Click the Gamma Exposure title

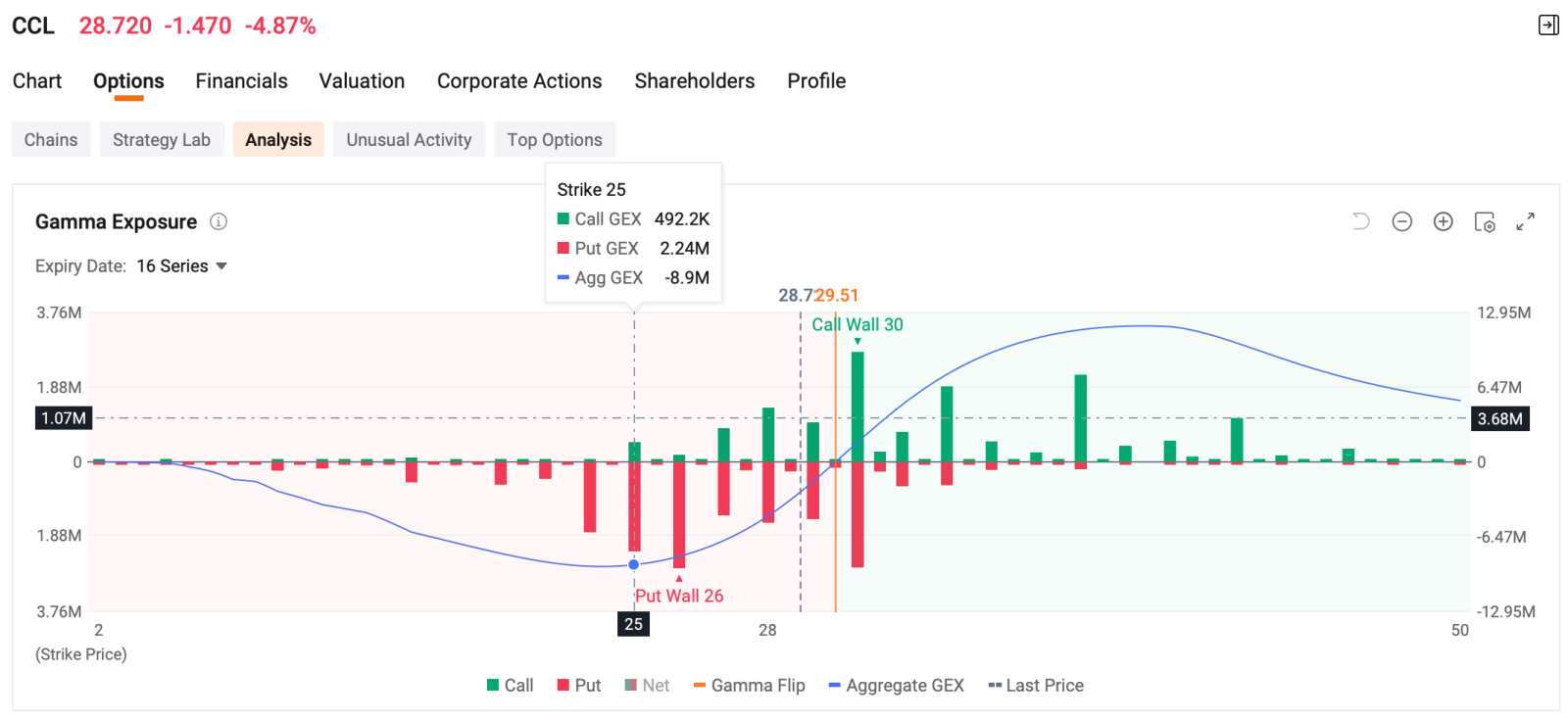[116, 221]
